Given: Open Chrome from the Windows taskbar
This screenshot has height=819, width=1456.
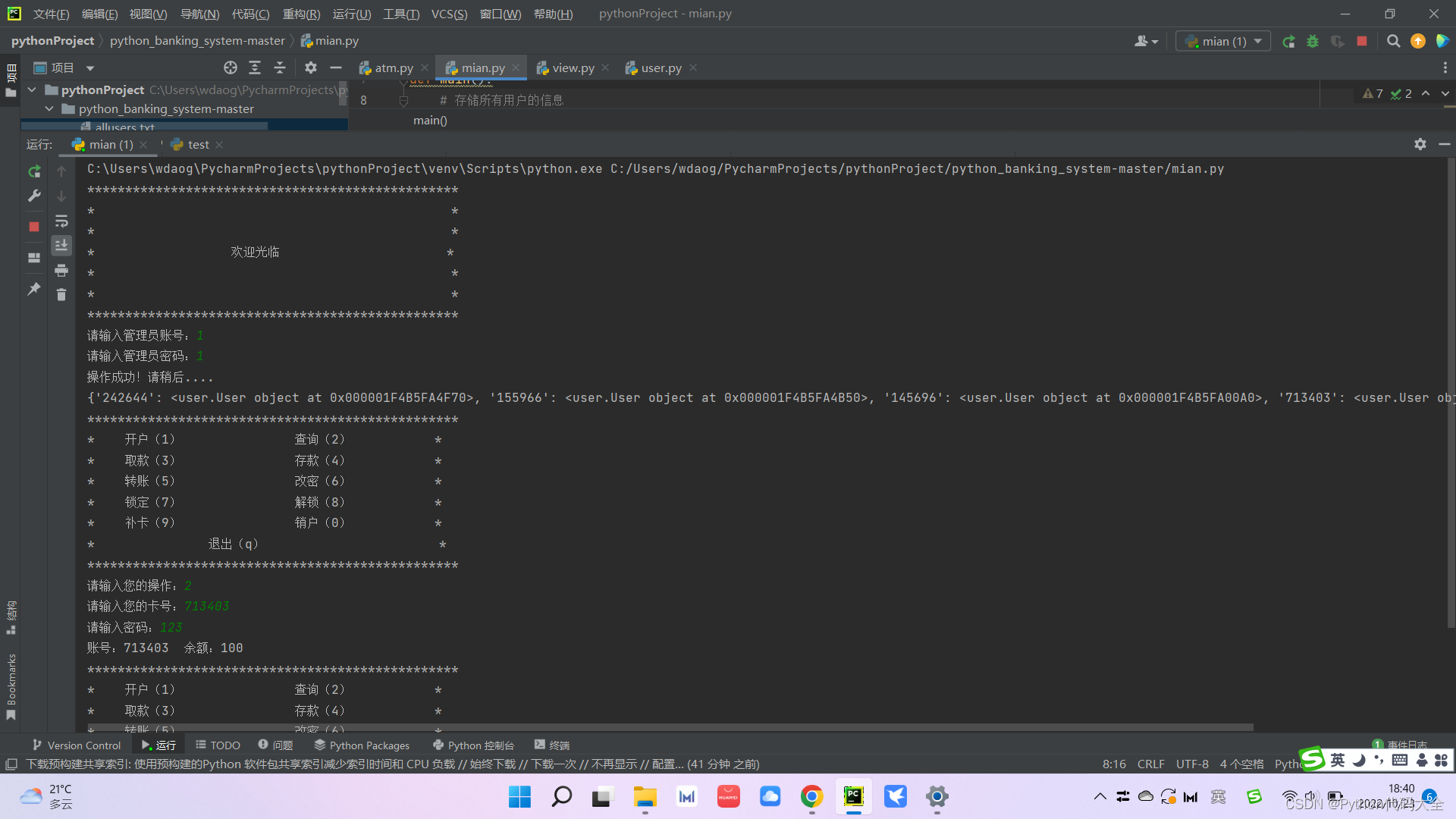Looking at the screenshot, I should click(x=811, y=796).
